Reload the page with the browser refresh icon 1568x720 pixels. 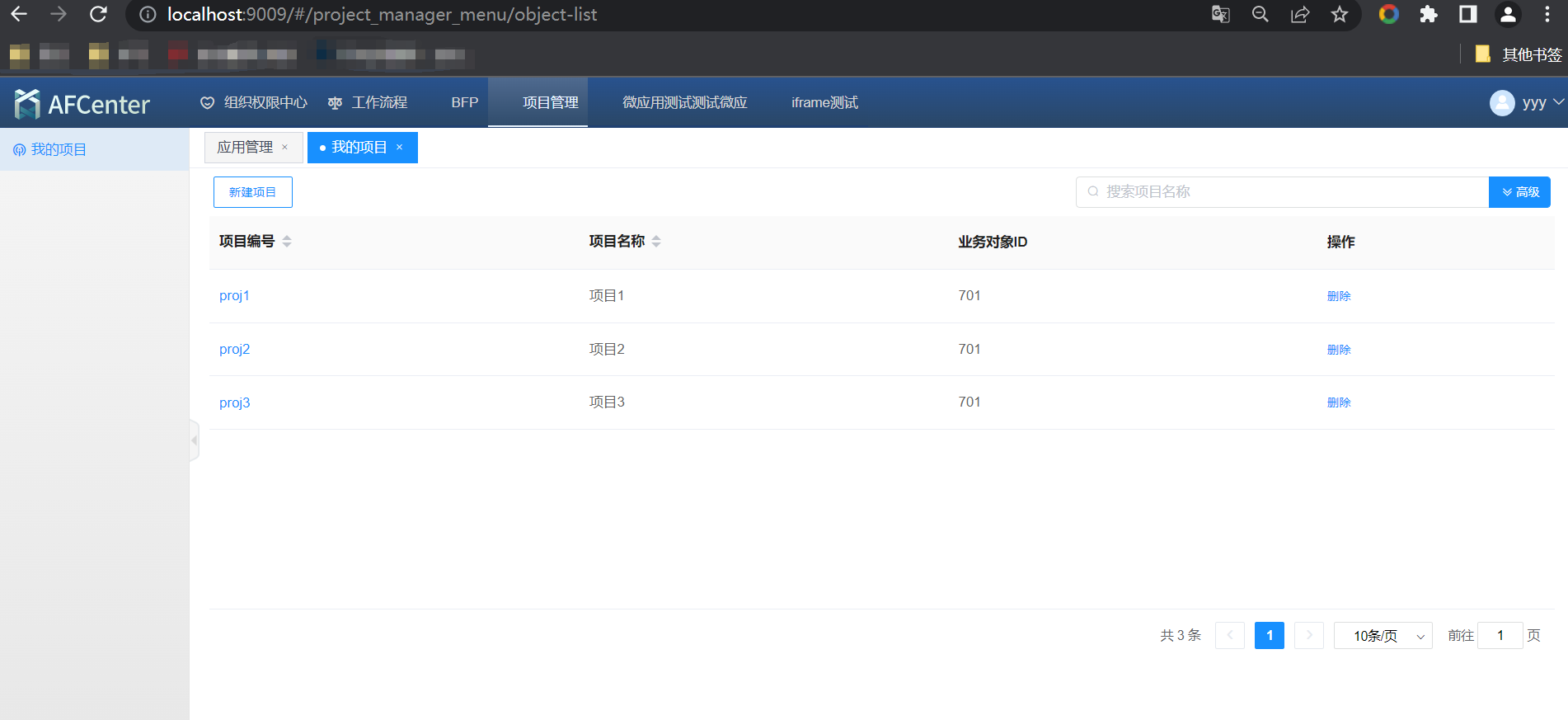98,14
